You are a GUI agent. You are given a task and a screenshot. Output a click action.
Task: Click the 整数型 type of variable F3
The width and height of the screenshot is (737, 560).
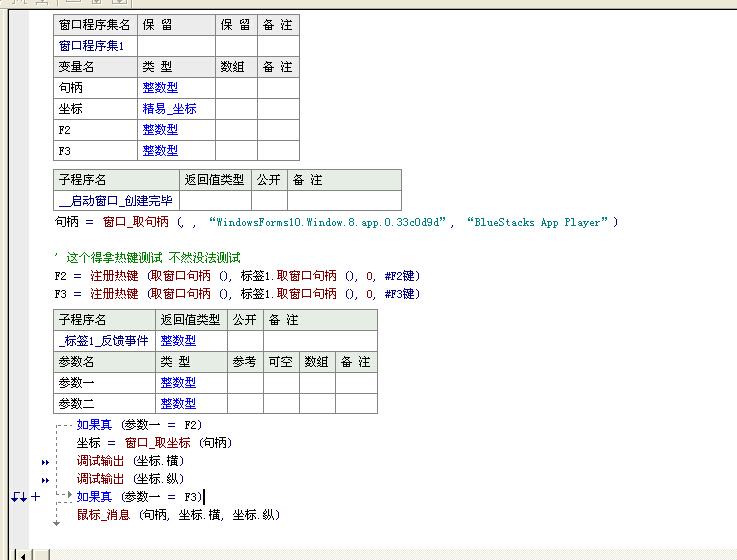click(160, 150)
